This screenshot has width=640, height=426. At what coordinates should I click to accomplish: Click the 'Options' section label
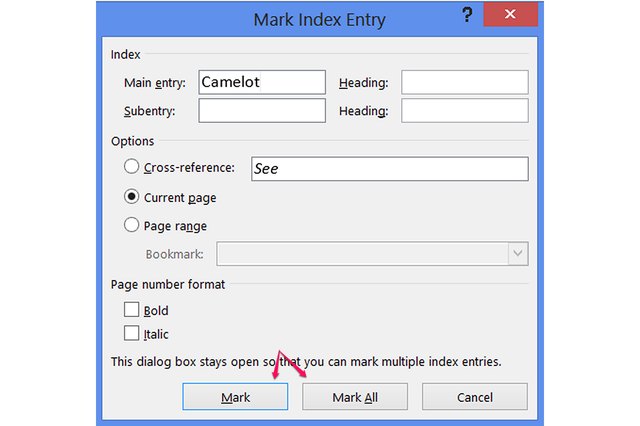tap(133, 141)
